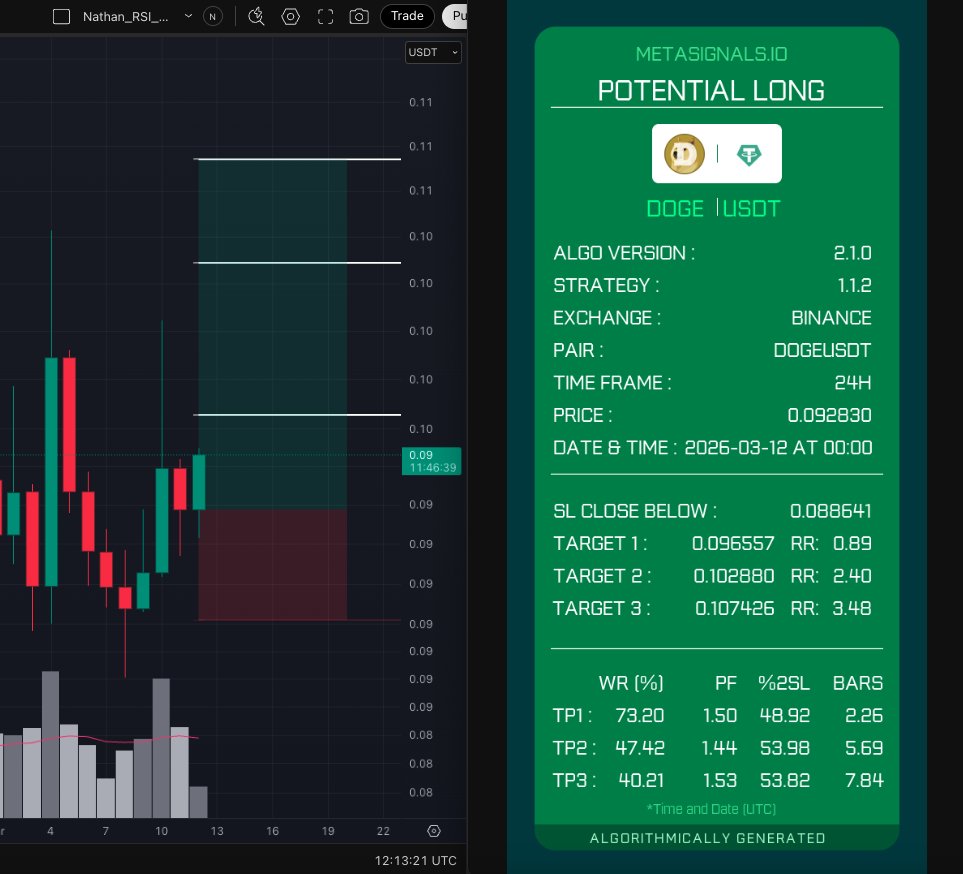Click the Nathan_RSI_... layout name
The height and width of the screenshot is (874, 963).
(125, 17)
